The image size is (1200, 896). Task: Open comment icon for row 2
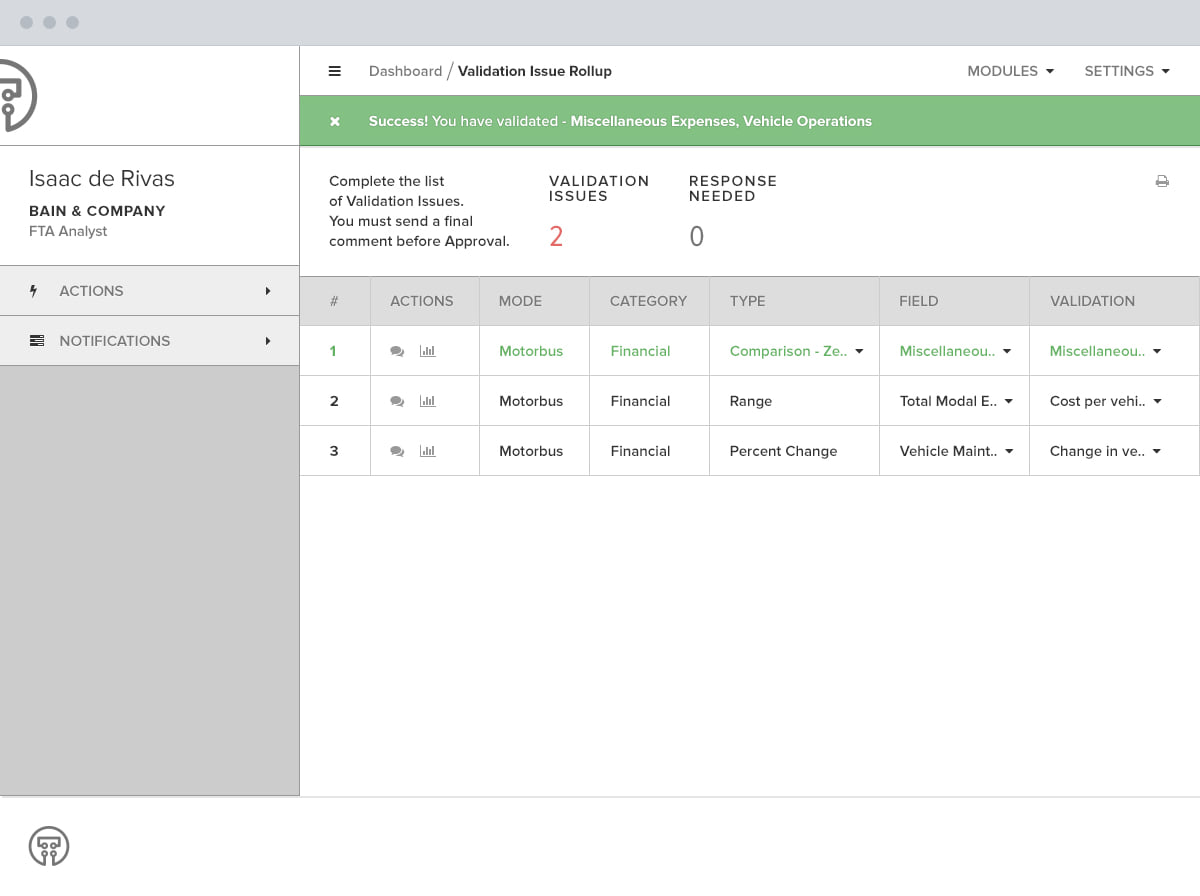[x=397, y=401]
